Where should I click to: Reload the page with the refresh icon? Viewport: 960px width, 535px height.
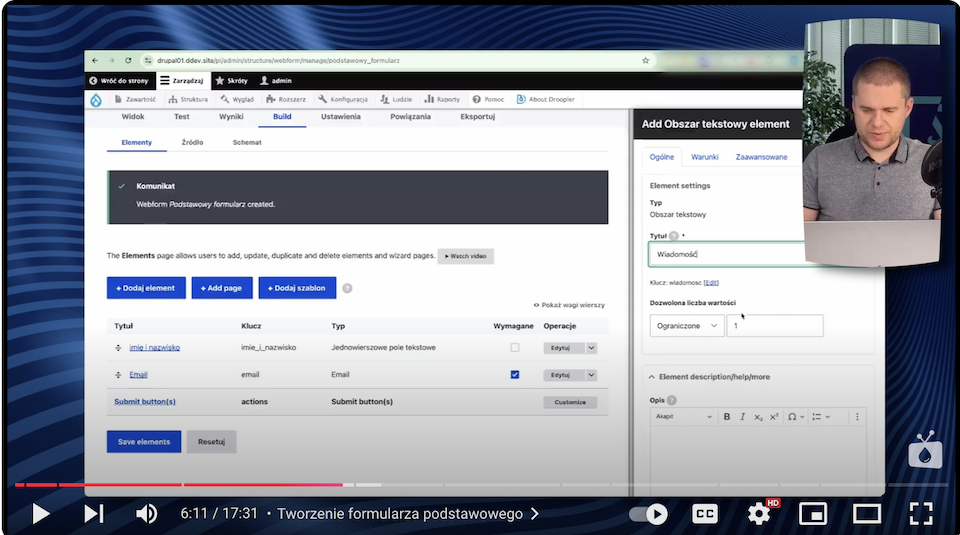[128, 61]
